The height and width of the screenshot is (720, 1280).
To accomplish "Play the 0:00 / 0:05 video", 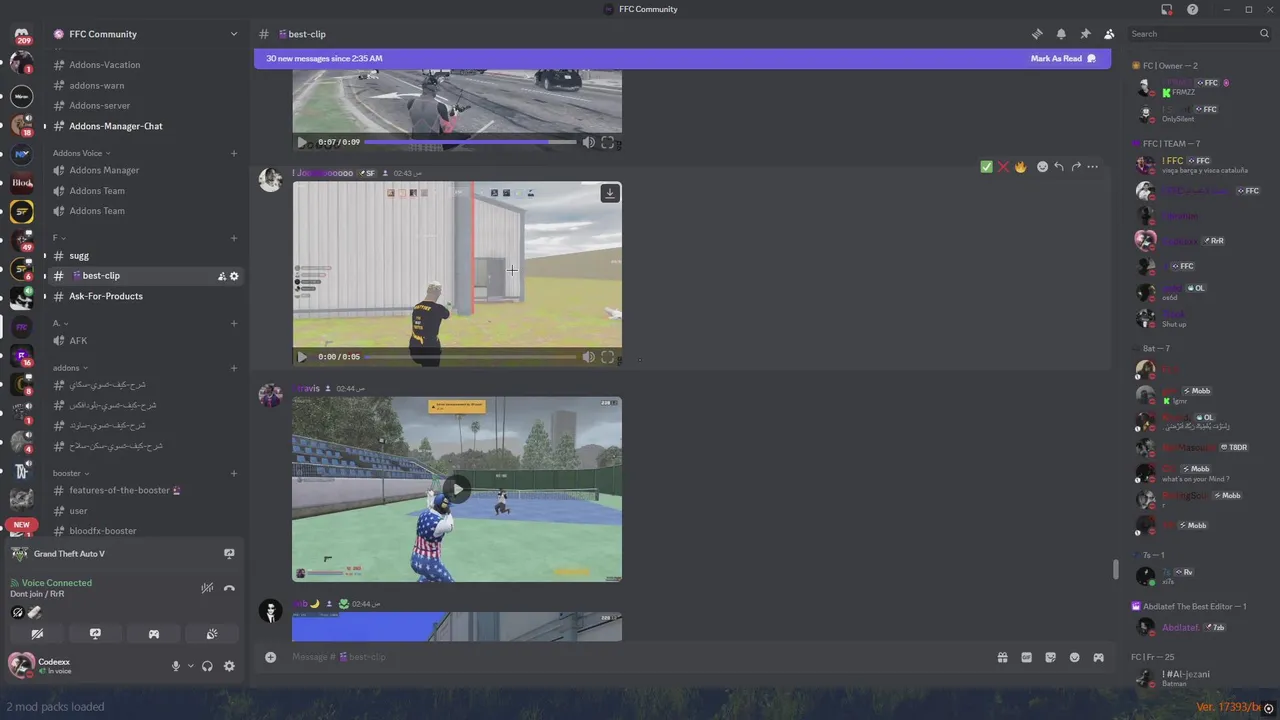I will pos(302,357).
